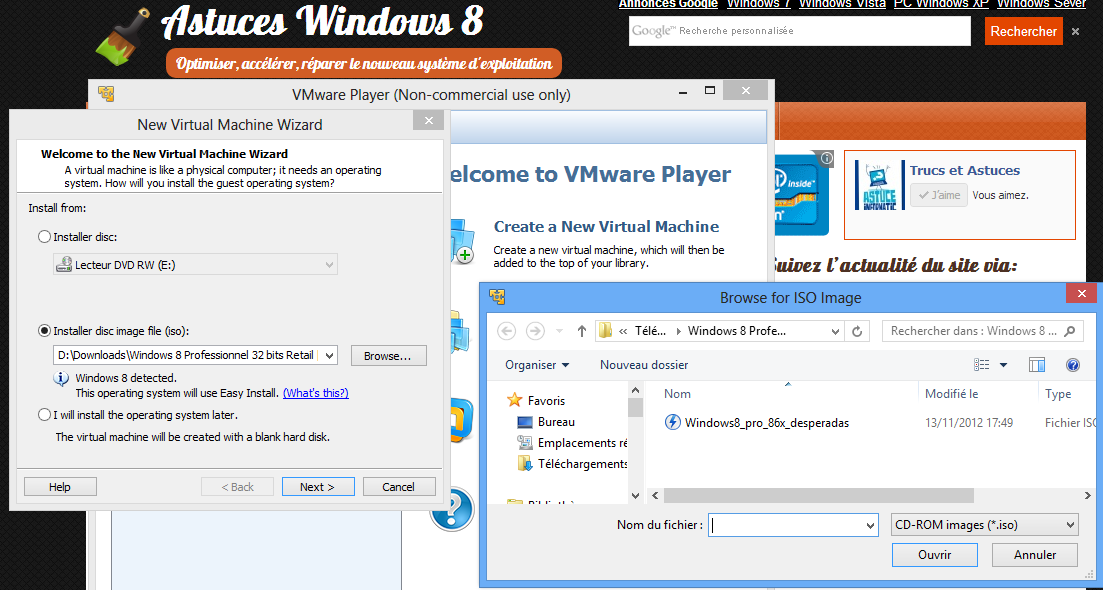This screenshot has height=590, width=1103.
Task: Open the recent locations dropdown arrow
Action: tap(559, 331)
